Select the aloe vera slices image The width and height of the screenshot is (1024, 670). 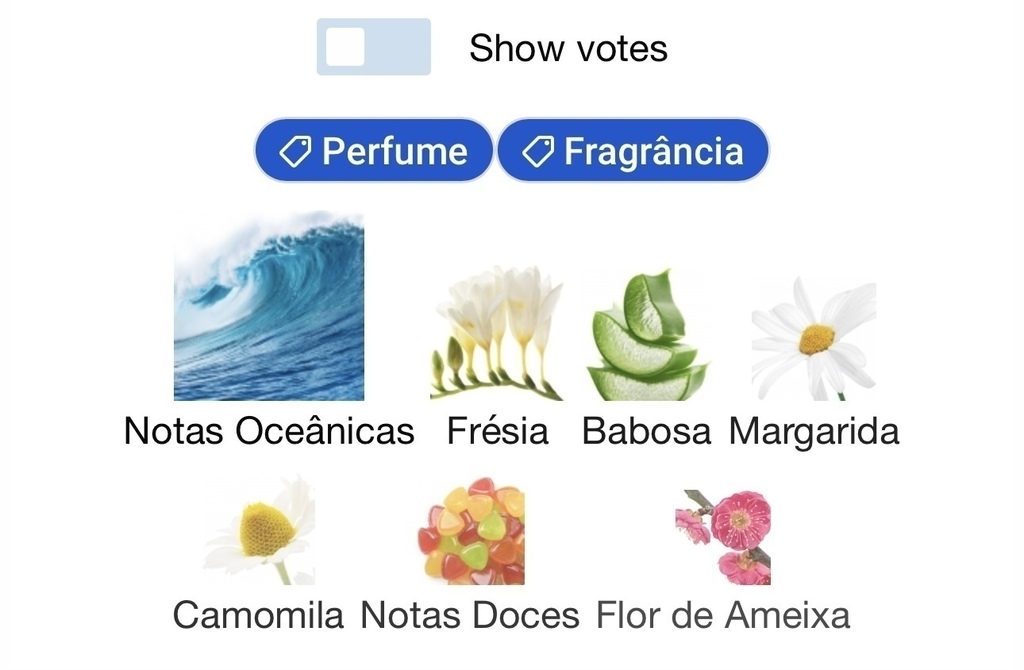tap(647, 334)
